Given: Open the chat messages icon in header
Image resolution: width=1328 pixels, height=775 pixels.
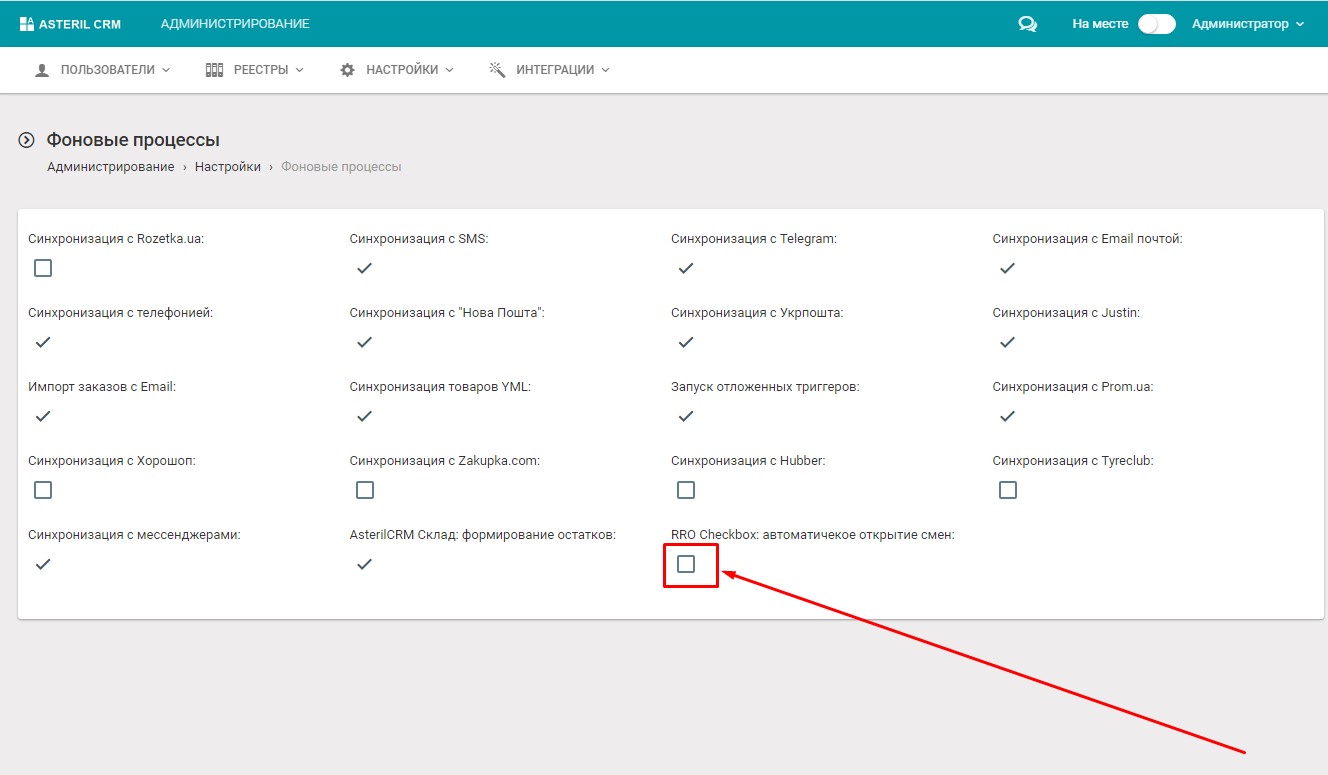Looking at the screenshot, I should pyautogui.click(x=1027, y=24).
